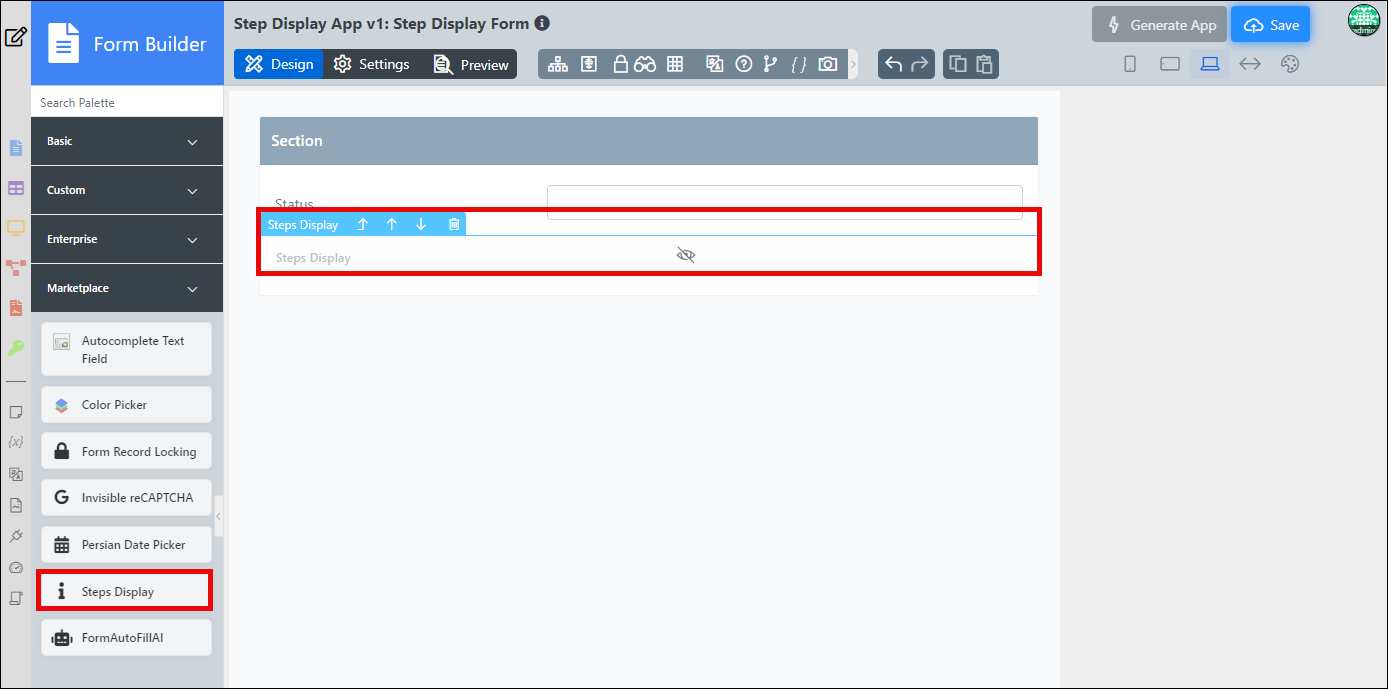Paste element from clipboard
Viewport: 1388px width, 689px height.
click(x=984, y=64)
